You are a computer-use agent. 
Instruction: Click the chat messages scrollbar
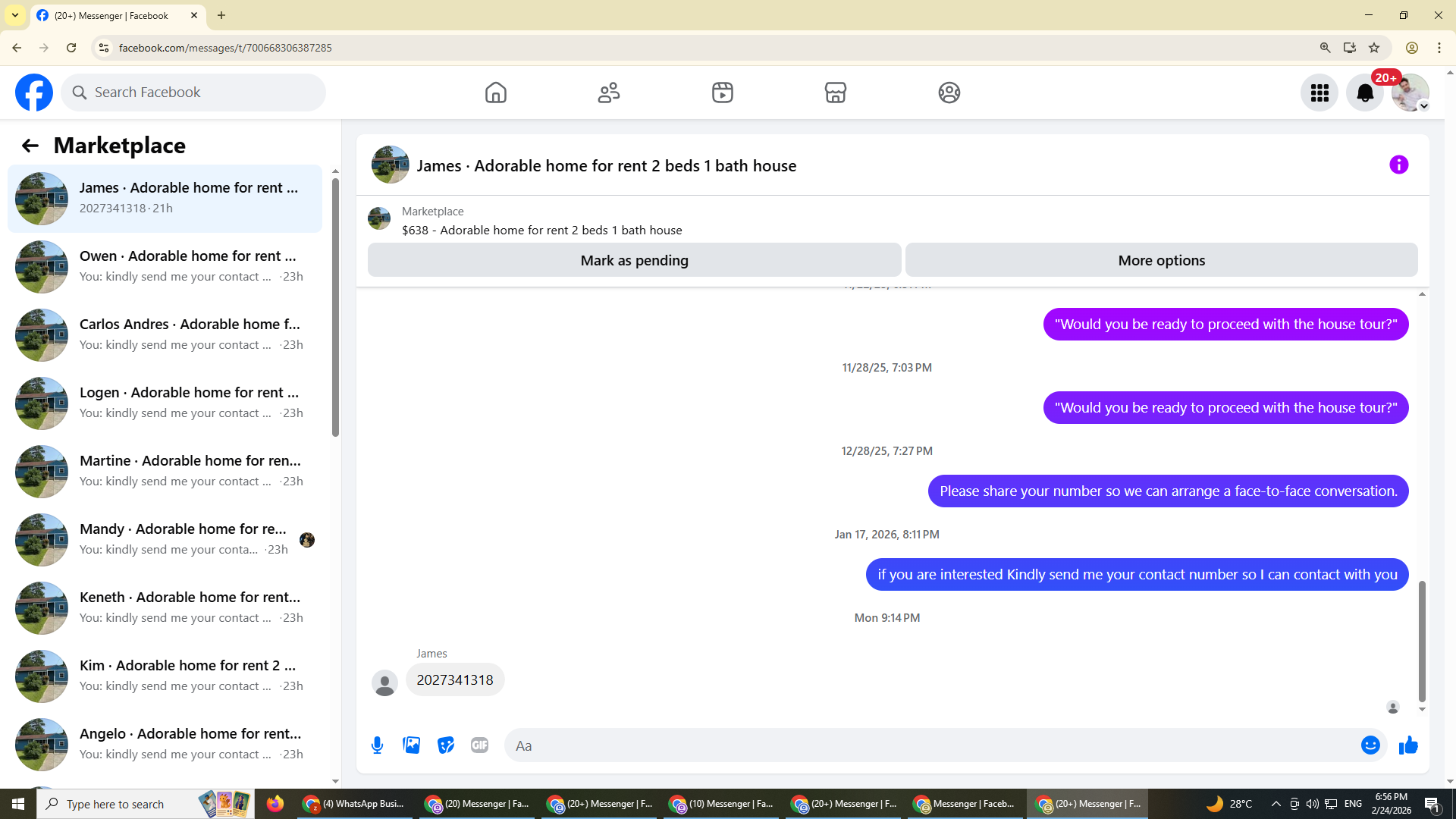point(1422,641)
